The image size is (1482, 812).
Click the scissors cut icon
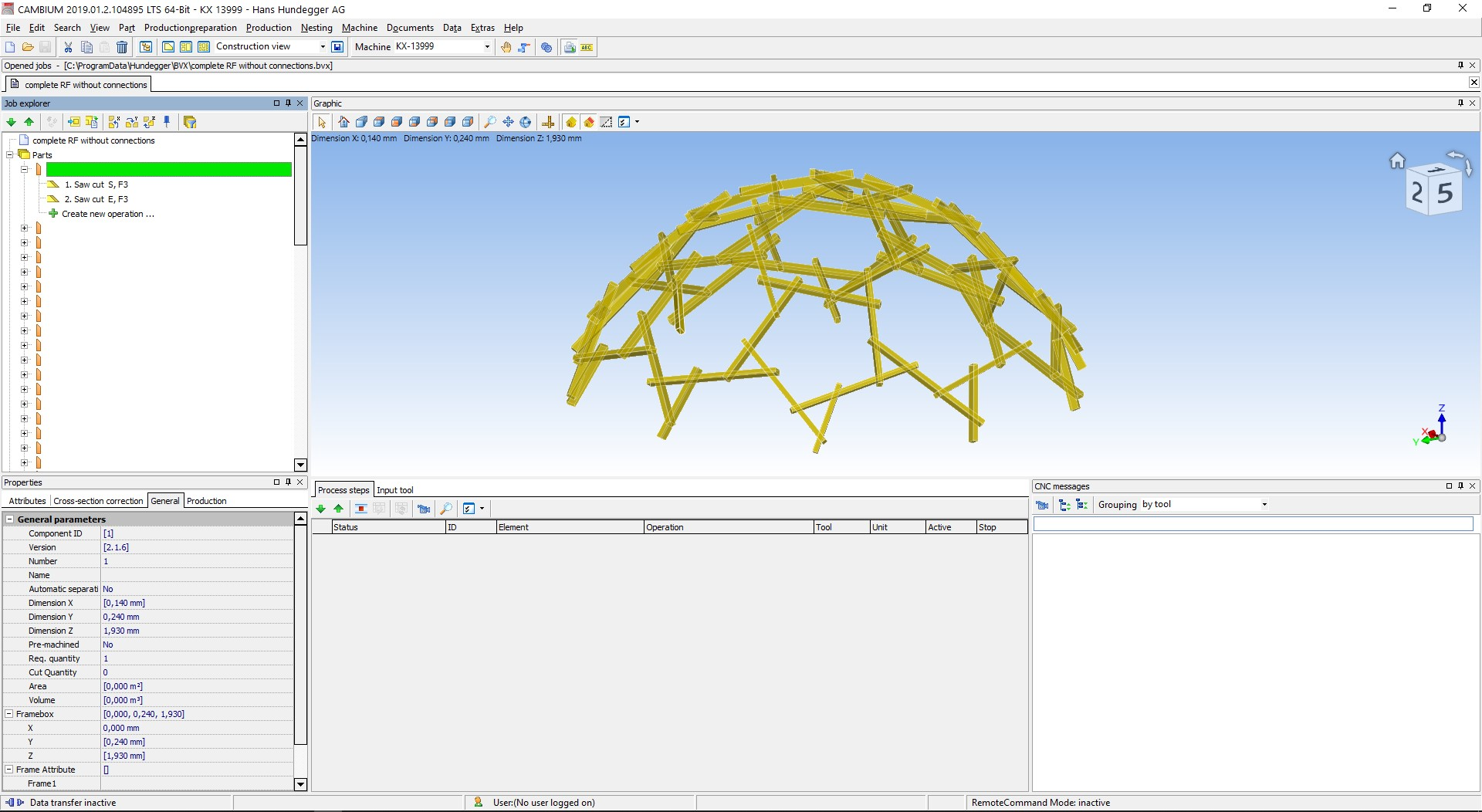tap(68, 47)
